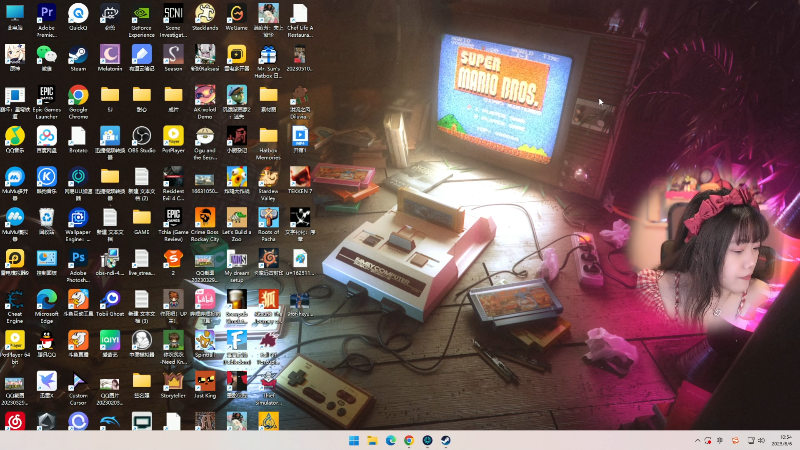Select the QQ screenshot thumbnail beside My dream setup

(x=205, y=265)
